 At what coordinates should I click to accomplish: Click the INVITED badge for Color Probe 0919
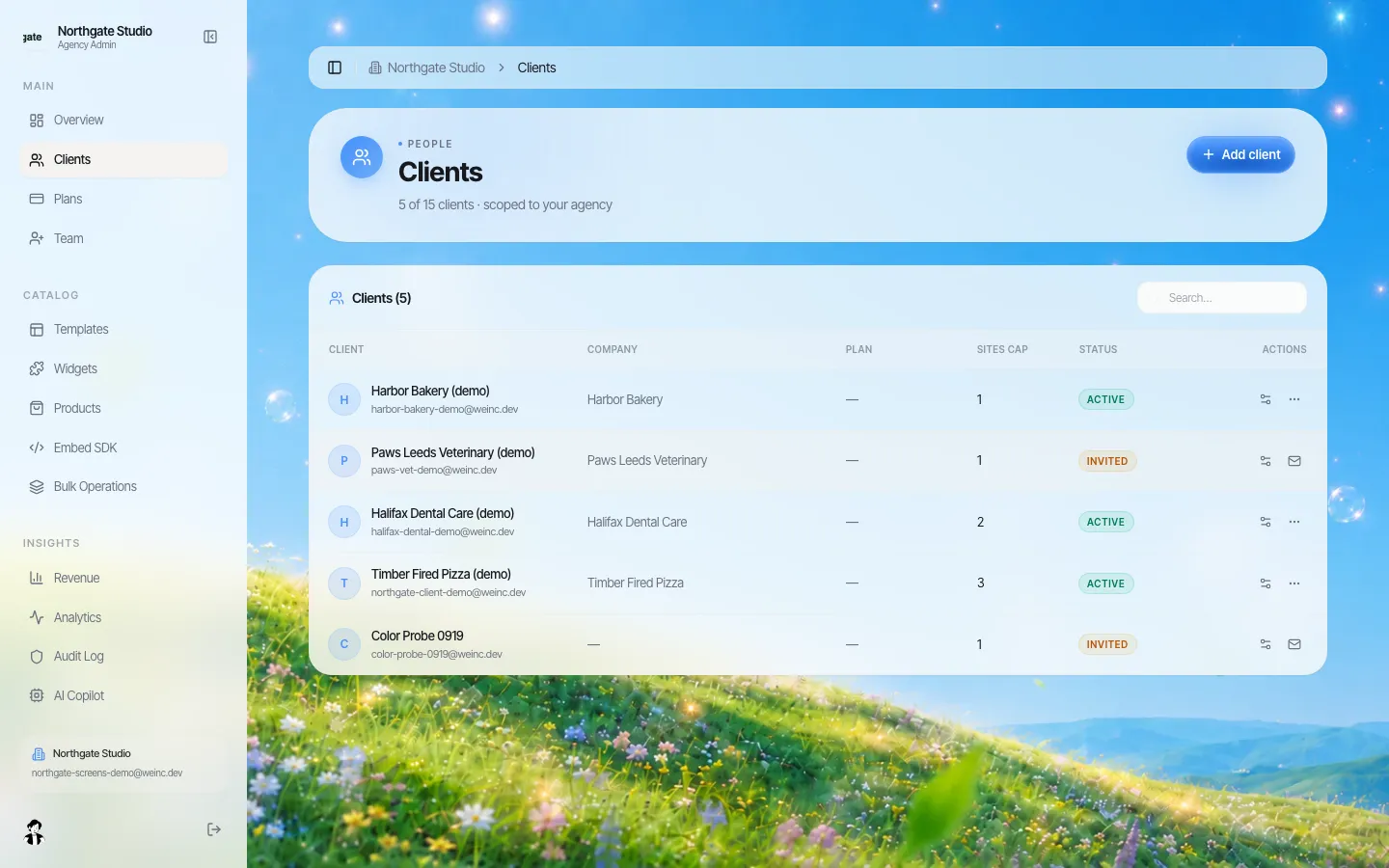tap(1107, 644)
